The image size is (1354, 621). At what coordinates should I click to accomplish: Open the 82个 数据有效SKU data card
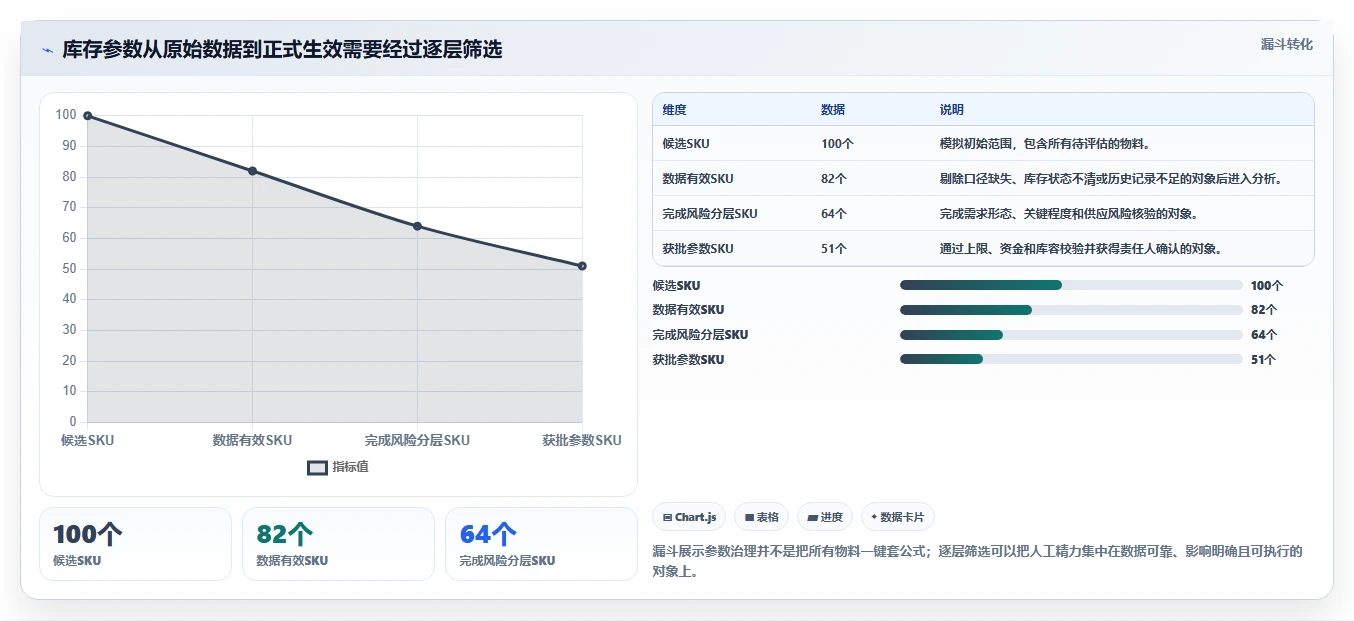[x=338, y=544]
